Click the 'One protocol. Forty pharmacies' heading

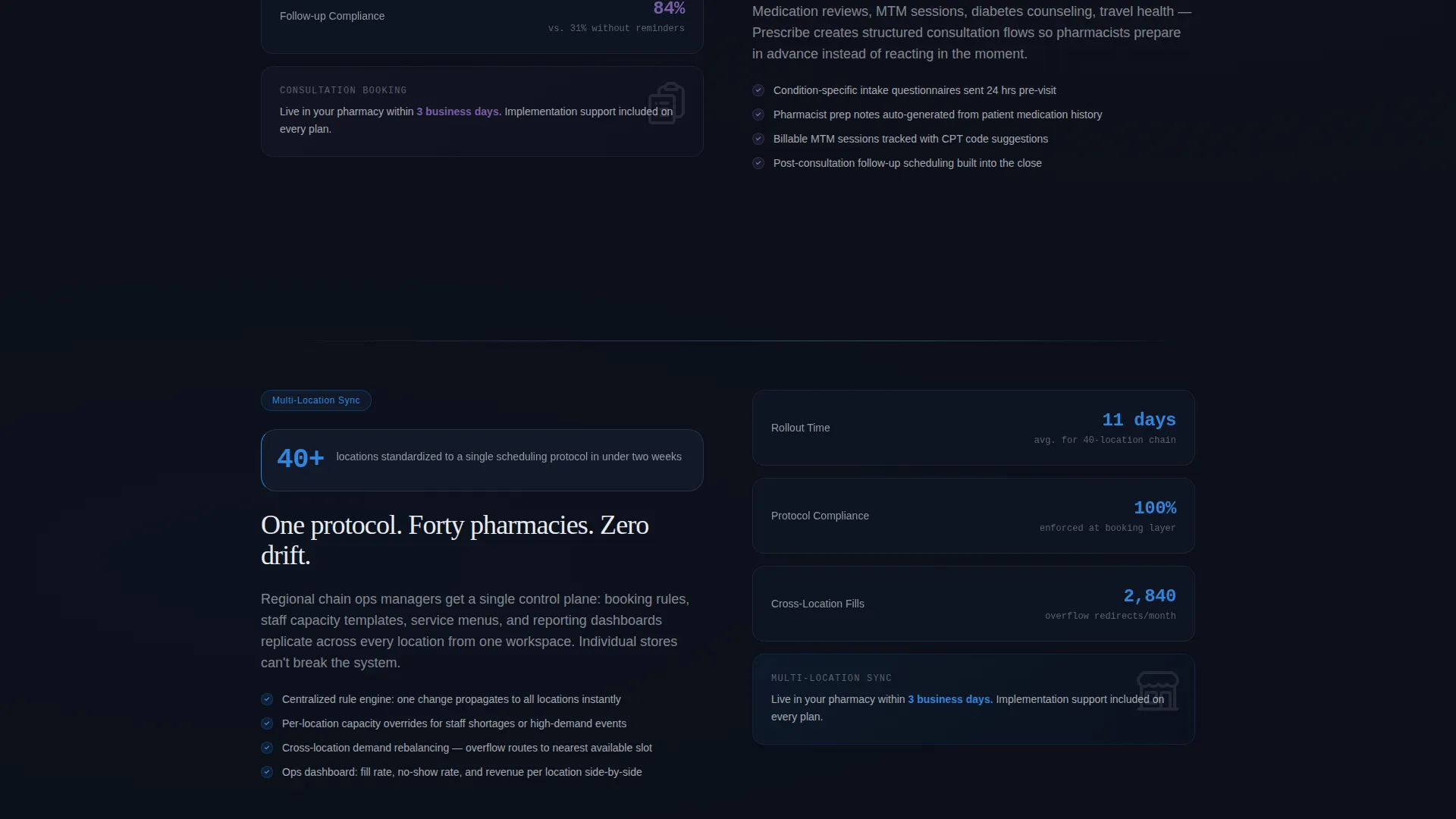coord(455,540)
